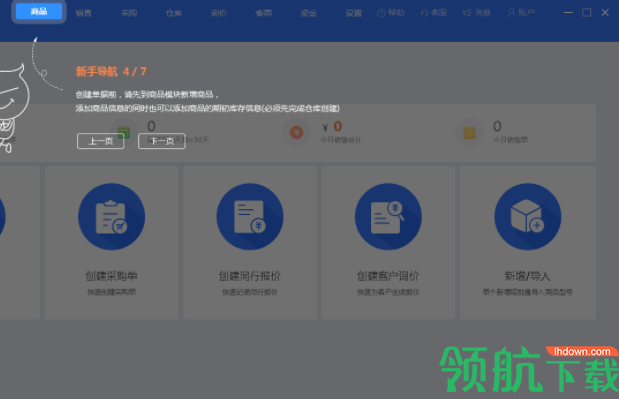Go back with the 上一页 button
This screenshot has height=399, width=619.
coord(101,141)
